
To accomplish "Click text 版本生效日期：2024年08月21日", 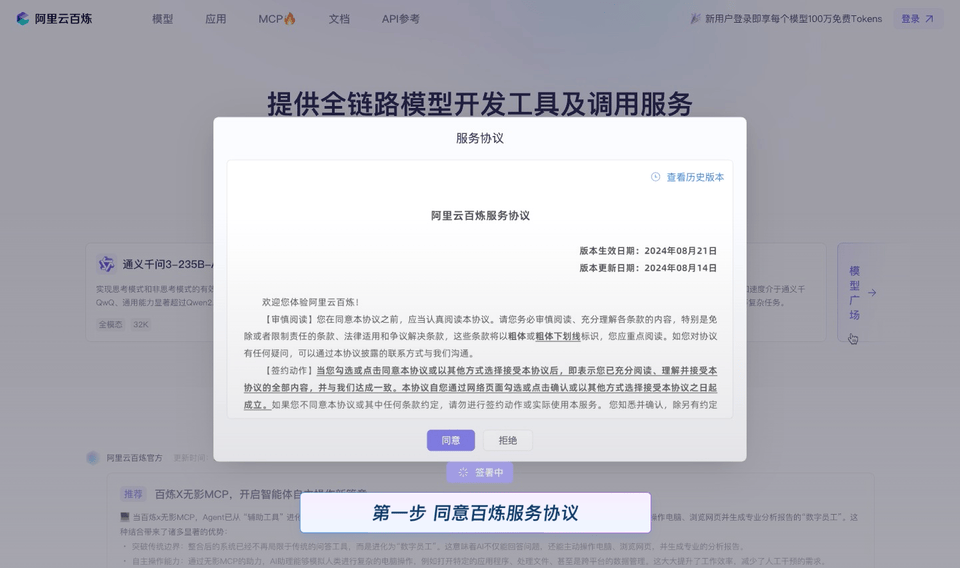I will [x=648, y=251].
